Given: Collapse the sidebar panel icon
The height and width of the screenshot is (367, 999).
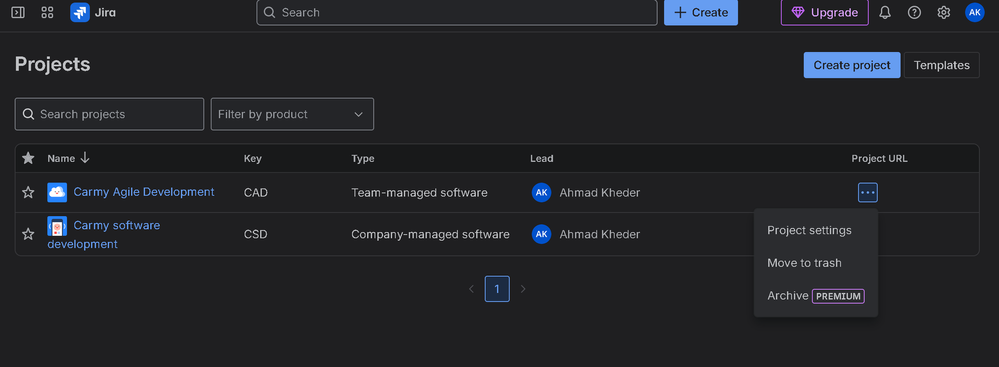Looking at the screenshot, I should click(18, 12).
